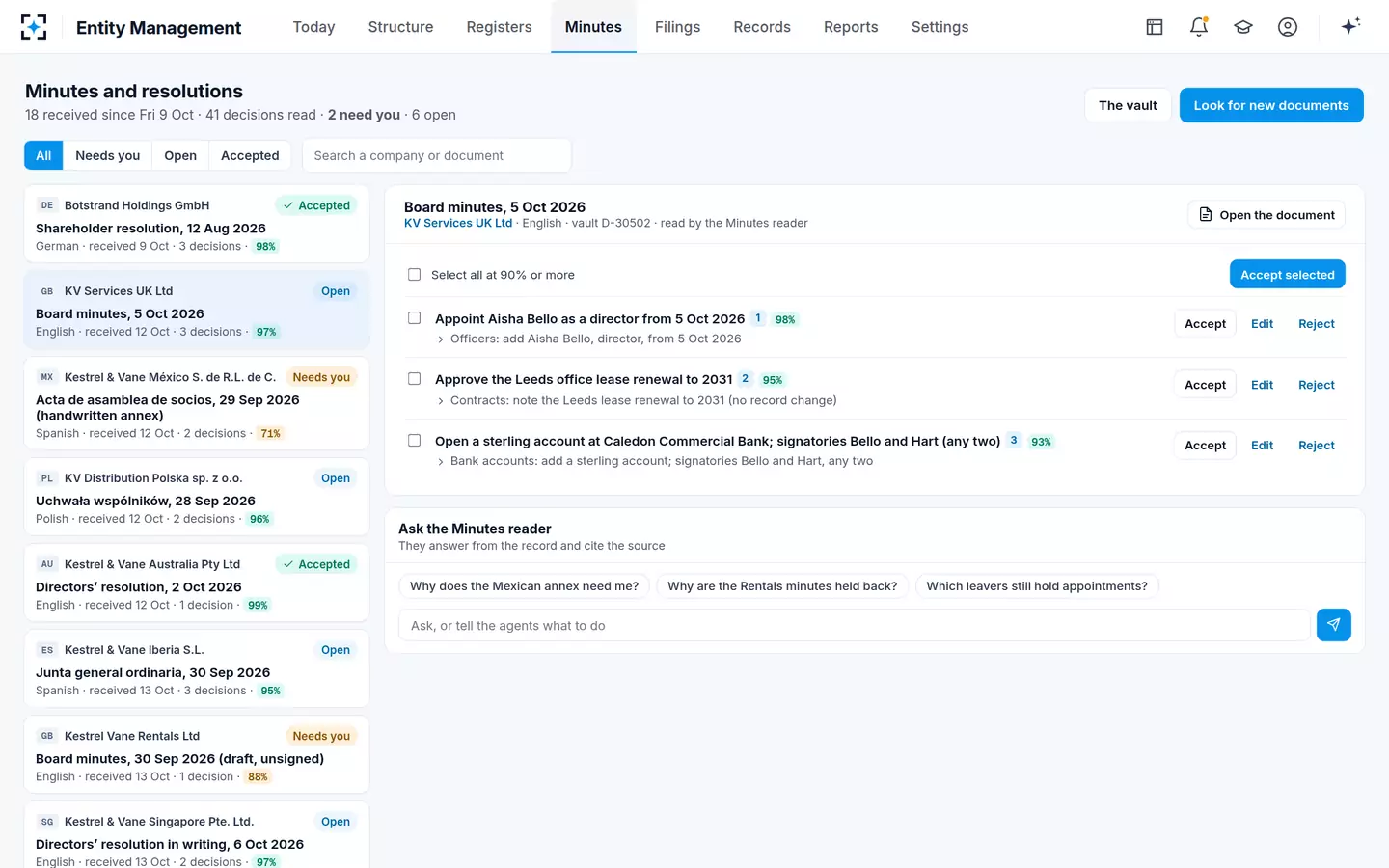Click the SG country badge for Kestrel Singapore
Image resolution: width=1389 pixels, height=868 pixels.
tap(47, 822)
